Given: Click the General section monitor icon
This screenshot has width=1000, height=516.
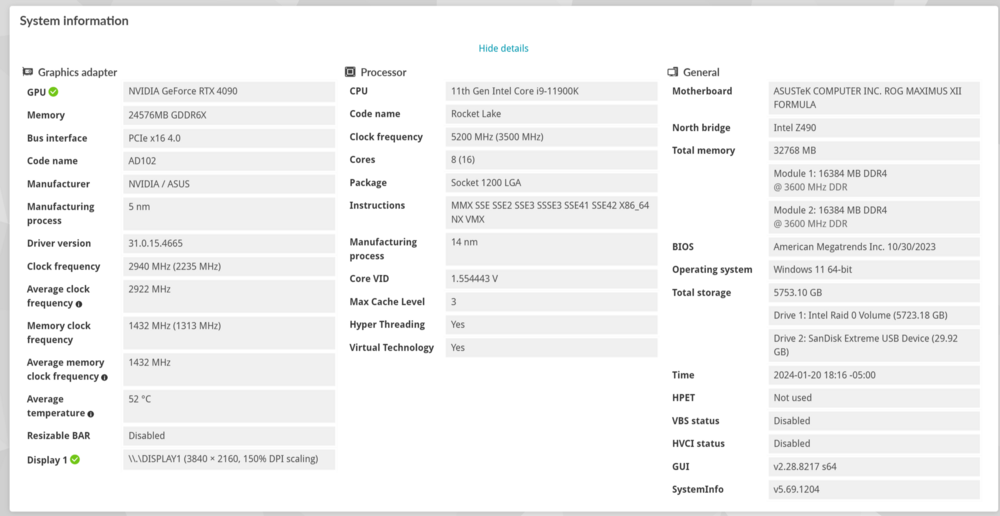Looking at the screenshot, I should [673, 72].
